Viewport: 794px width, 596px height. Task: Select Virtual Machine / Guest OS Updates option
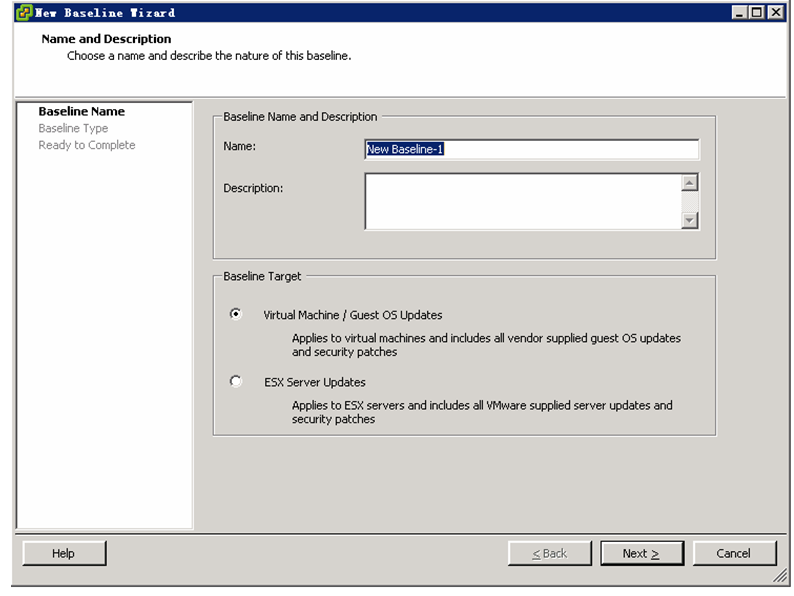235,314
